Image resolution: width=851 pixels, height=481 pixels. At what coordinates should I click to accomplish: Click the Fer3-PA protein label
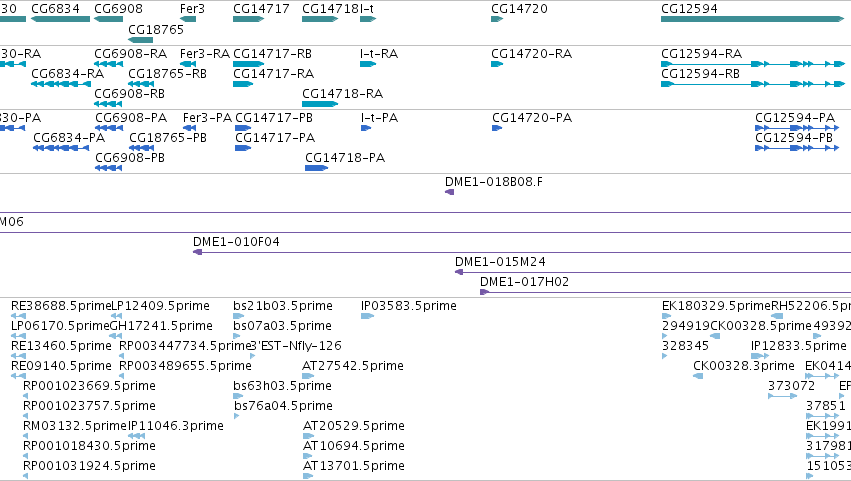pos(207,118)
